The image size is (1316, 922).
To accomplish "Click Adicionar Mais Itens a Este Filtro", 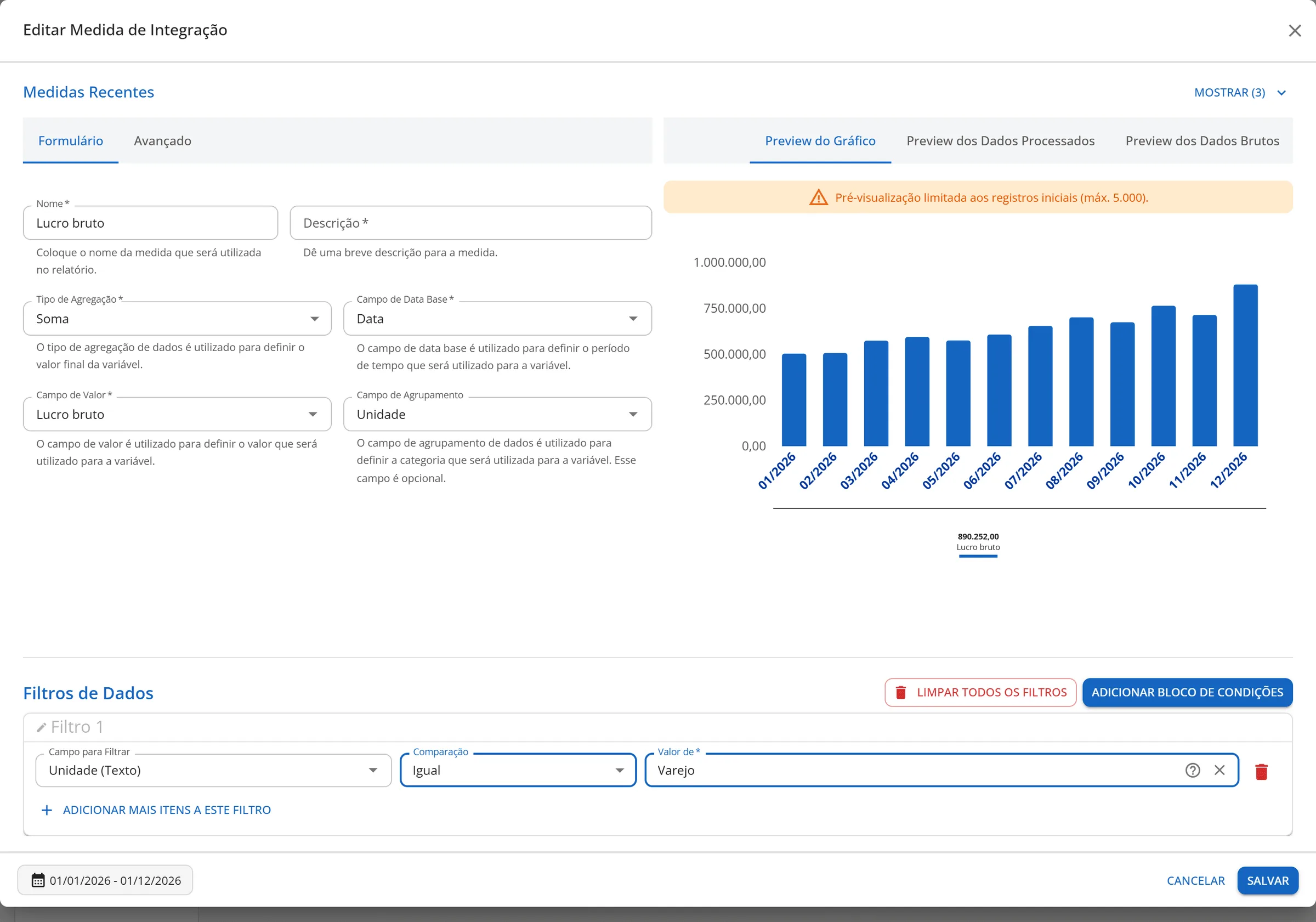I will pos(156,810).
